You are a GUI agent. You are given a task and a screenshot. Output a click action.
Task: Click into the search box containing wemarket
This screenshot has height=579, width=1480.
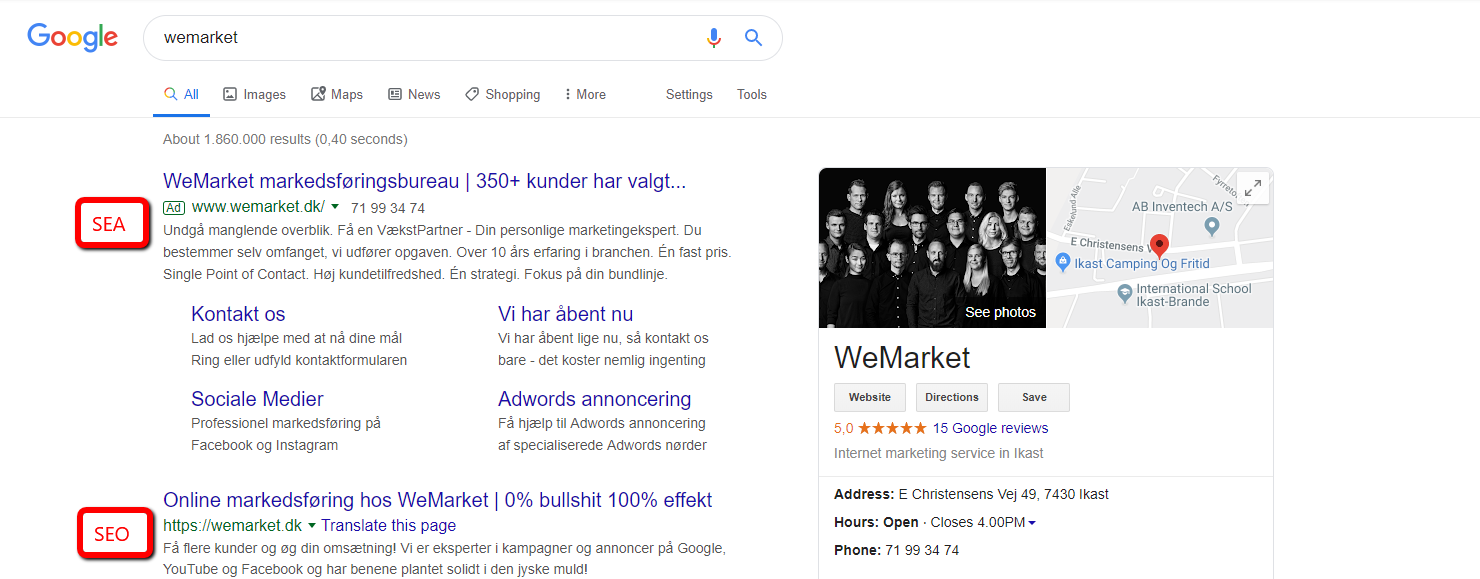pos(425,38)
